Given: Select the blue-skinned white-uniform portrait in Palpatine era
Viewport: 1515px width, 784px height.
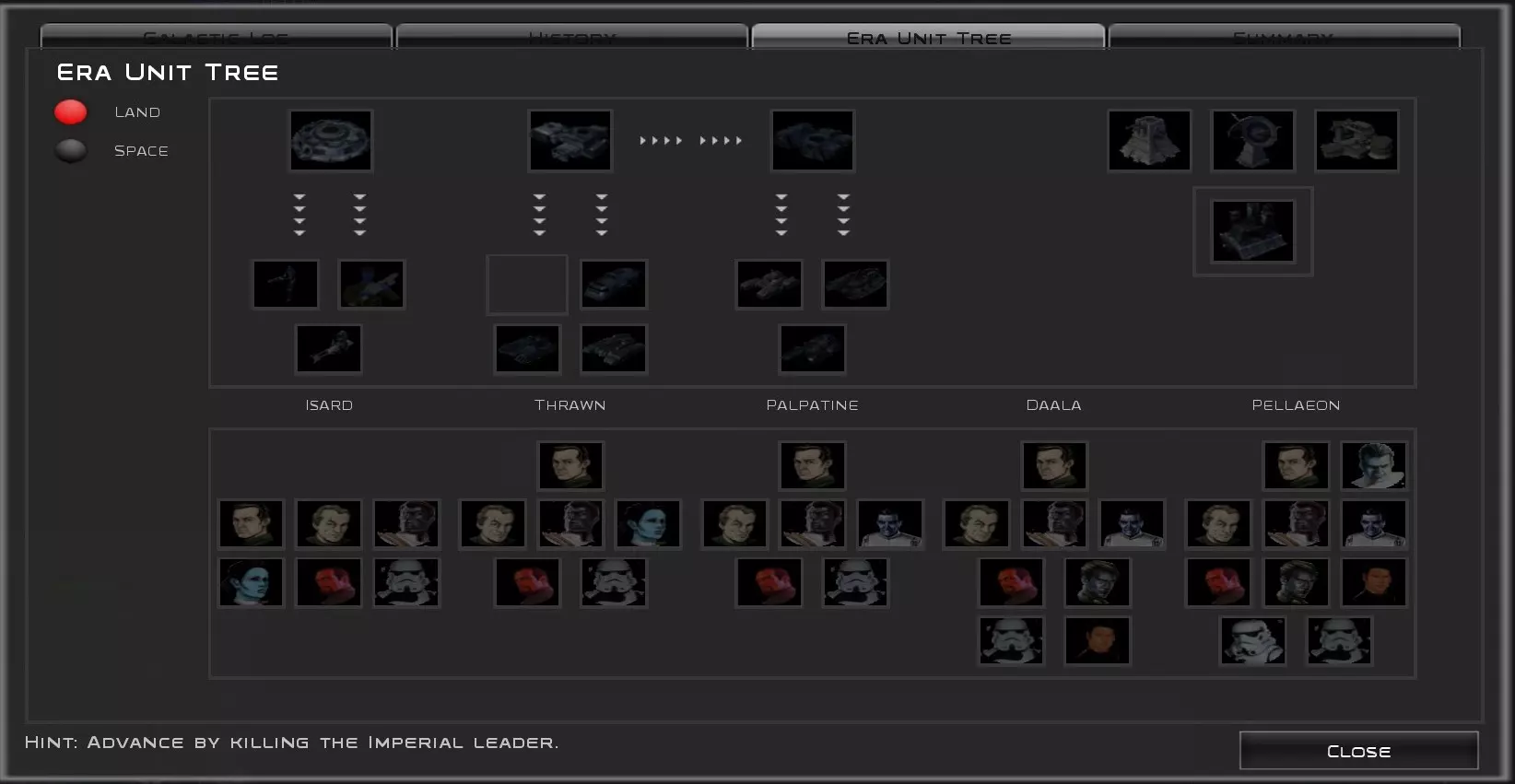Looking at the screenshot, I should click(890, 524).
